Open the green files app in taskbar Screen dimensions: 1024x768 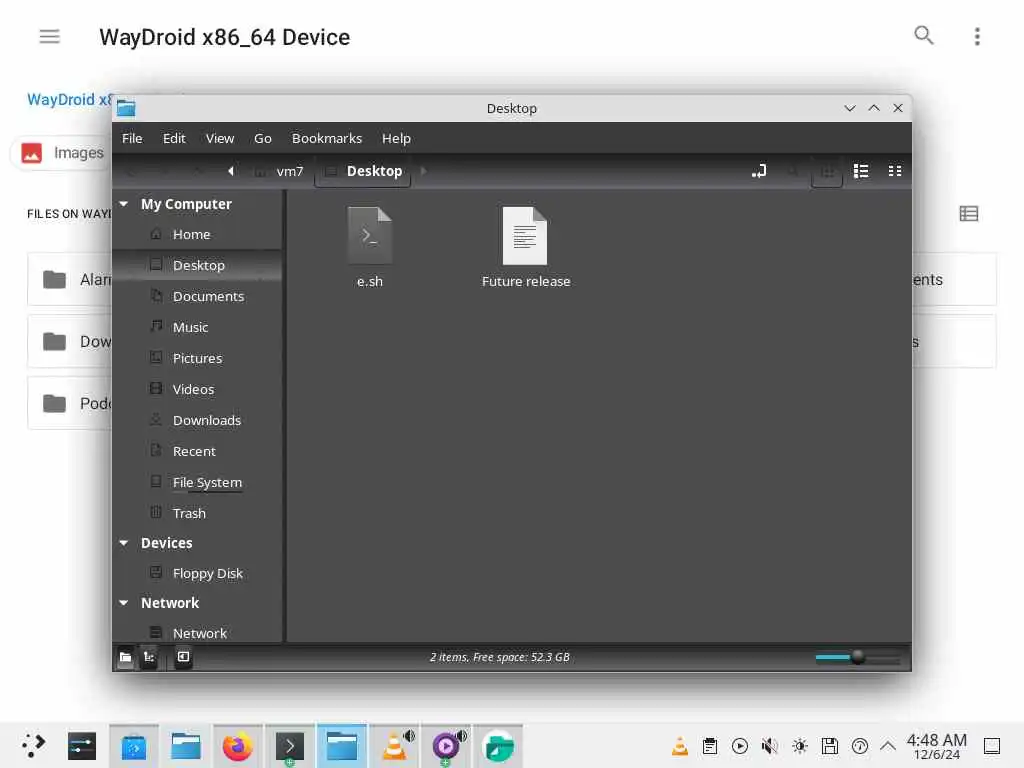(x=498, y=746)
